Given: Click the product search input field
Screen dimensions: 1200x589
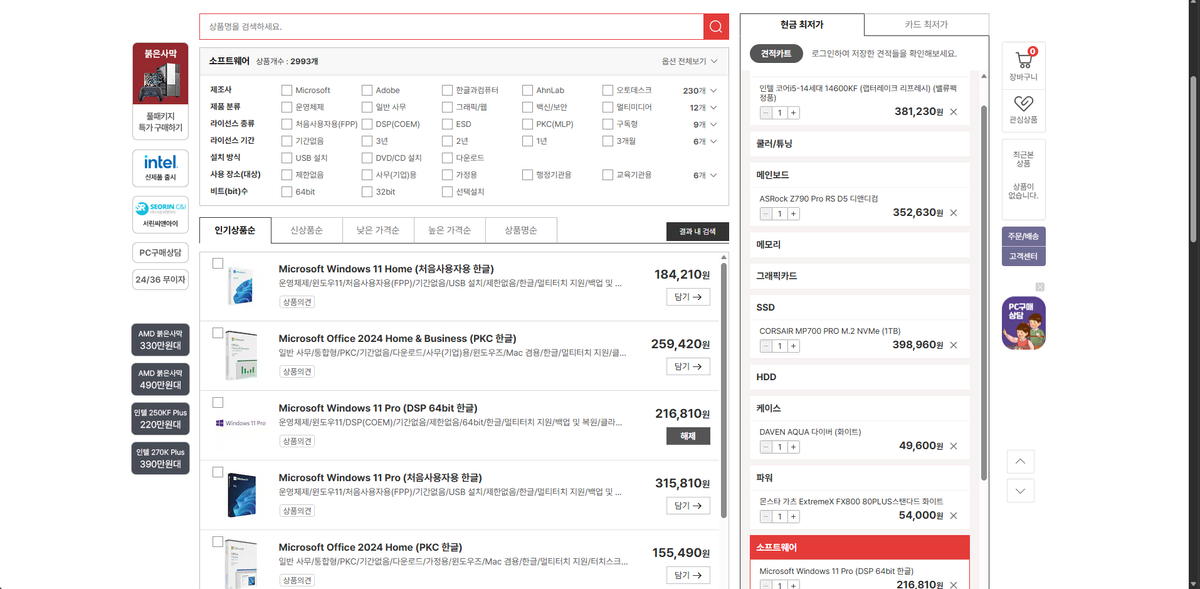Looking at the screenshot, I should [451, 26].
